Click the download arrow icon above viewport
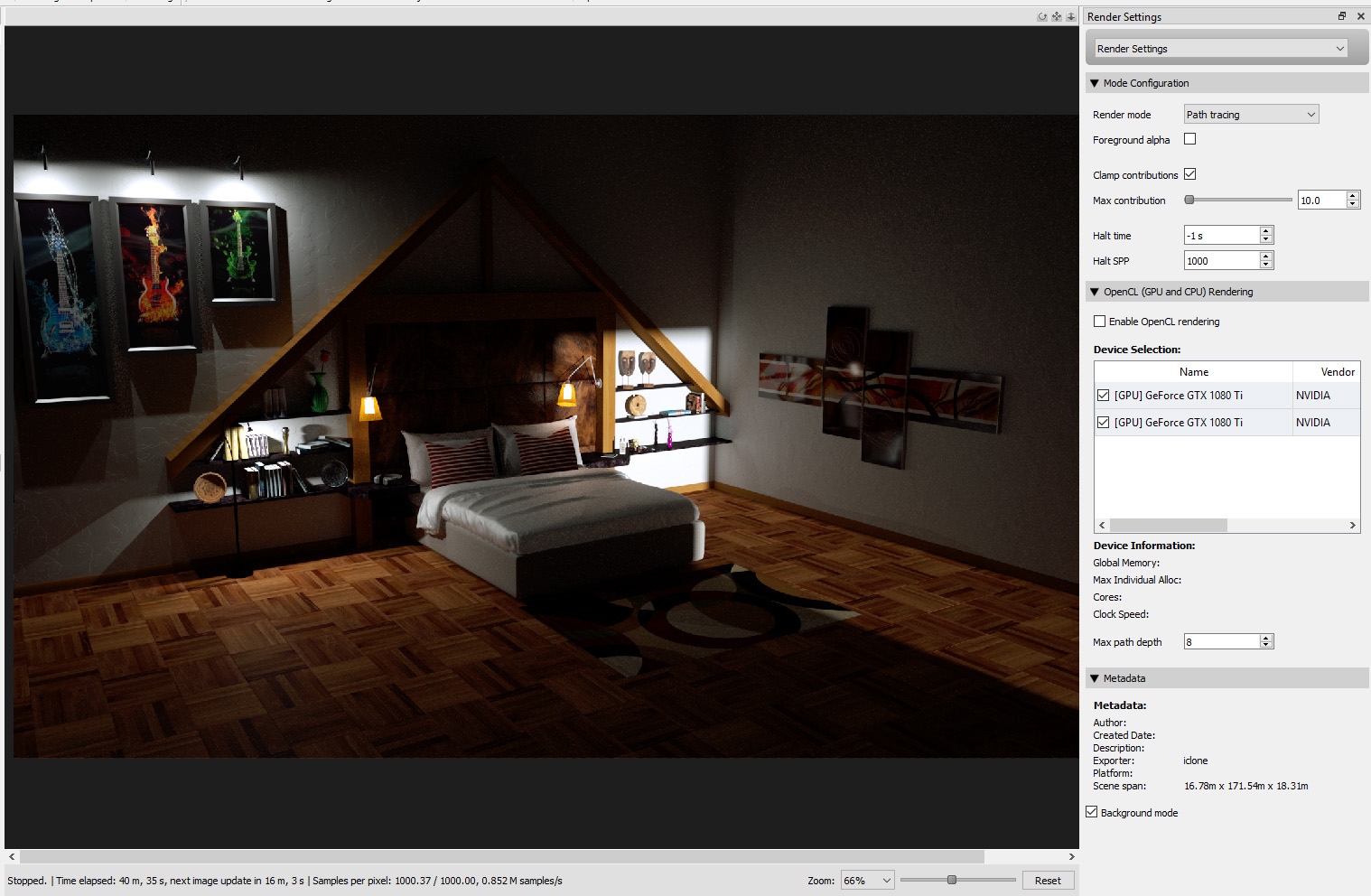1371x896 pixels. [1071, 17]
